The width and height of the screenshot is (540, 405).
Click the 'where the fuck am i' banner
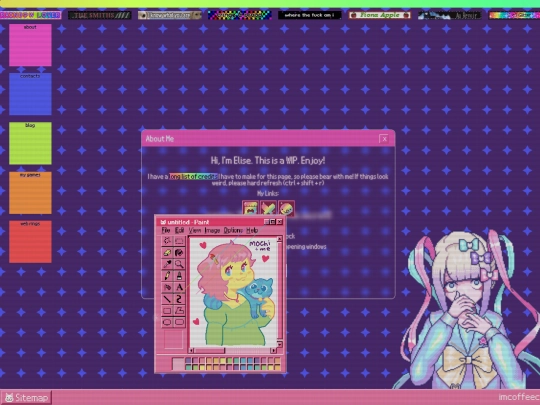coord(310,15)
